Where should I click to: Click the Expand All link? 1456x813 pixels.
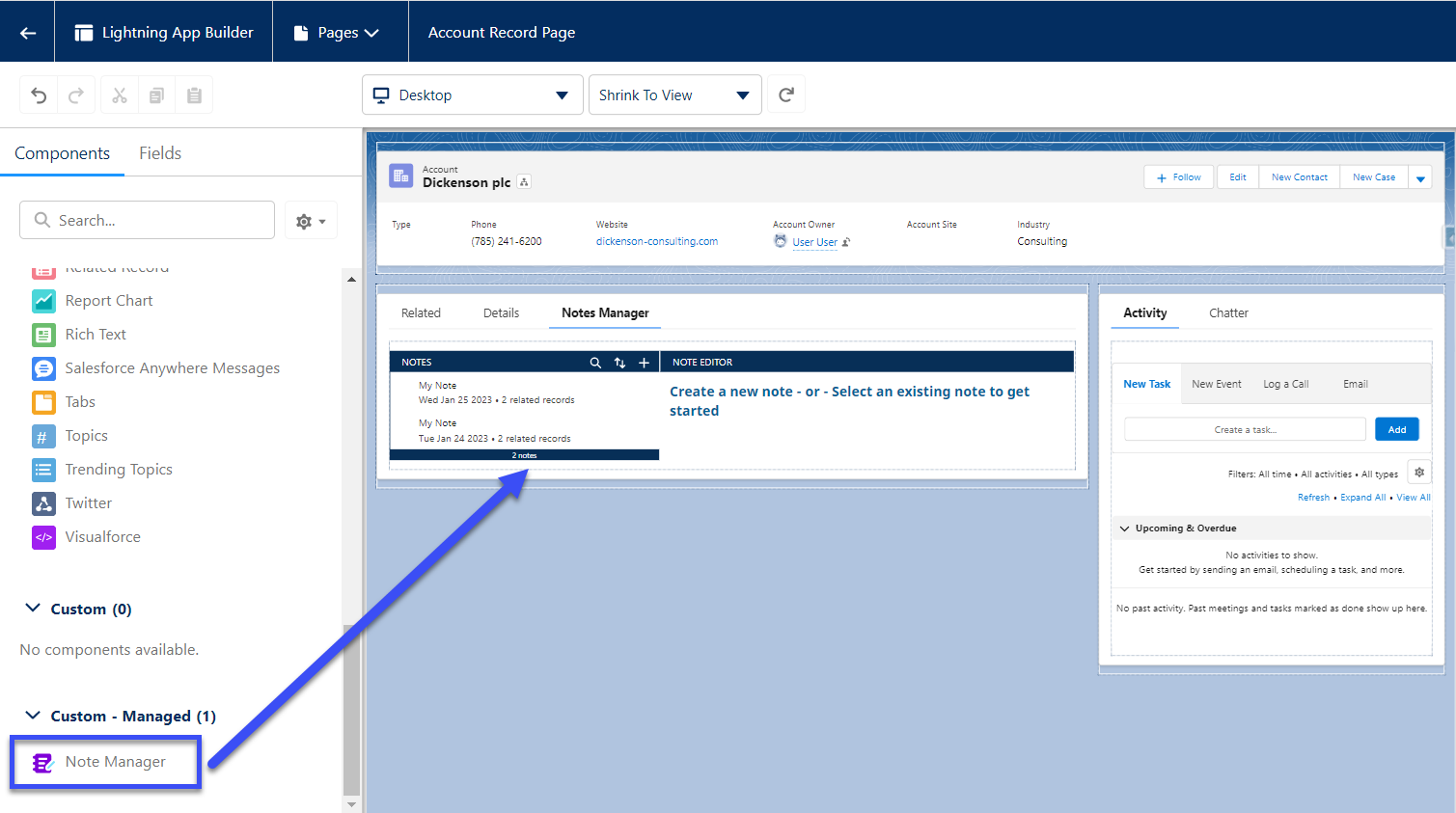click(1362, 497)
